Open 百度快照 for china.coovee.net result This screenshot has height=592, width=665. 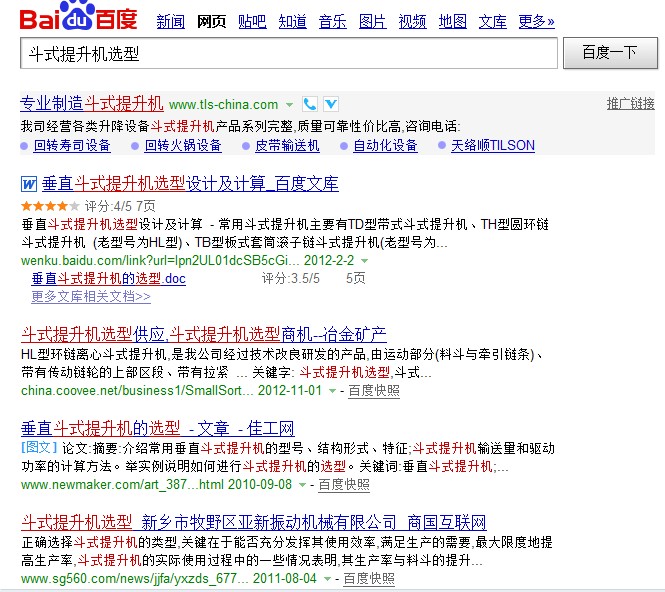pos(374,391)
